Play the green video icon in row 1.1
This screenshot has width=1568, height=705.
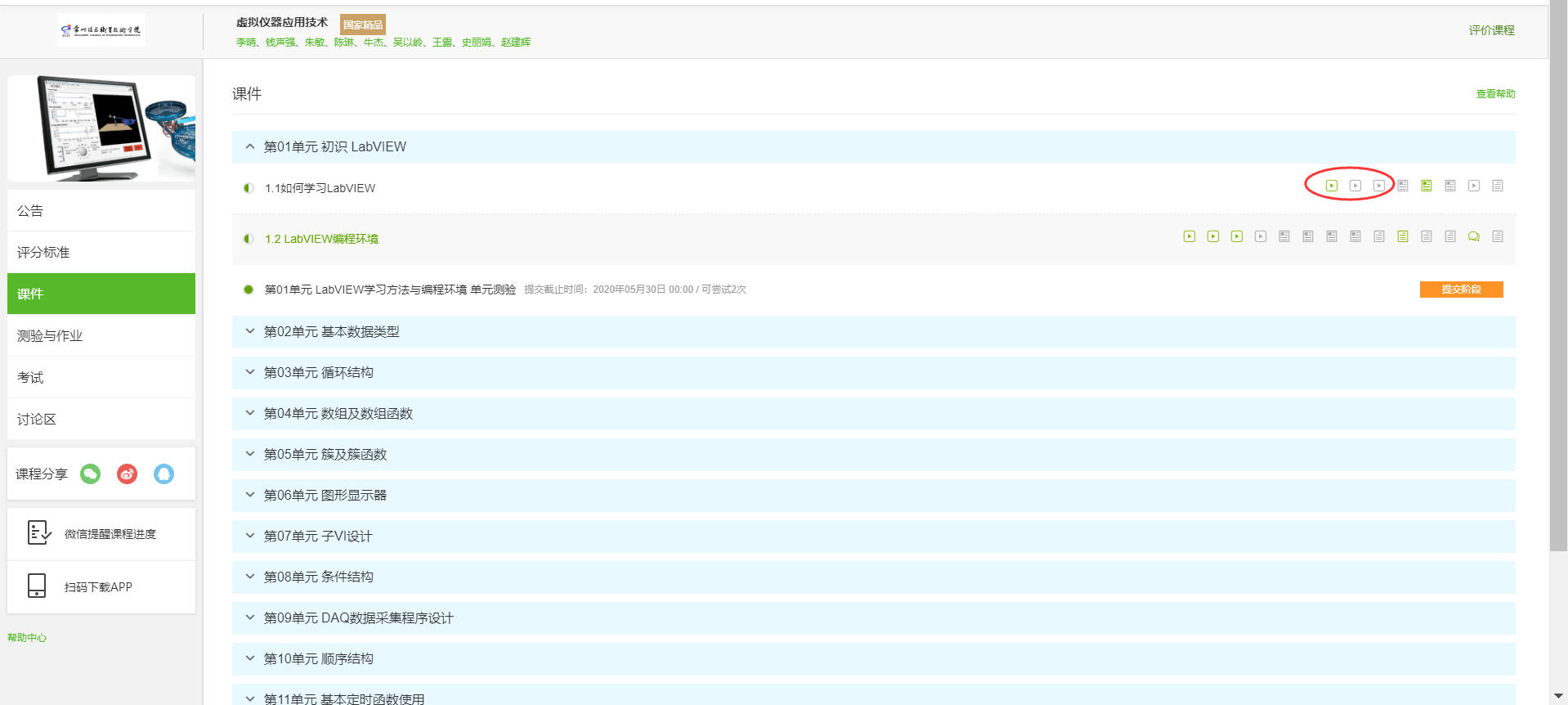(1332, 186)
